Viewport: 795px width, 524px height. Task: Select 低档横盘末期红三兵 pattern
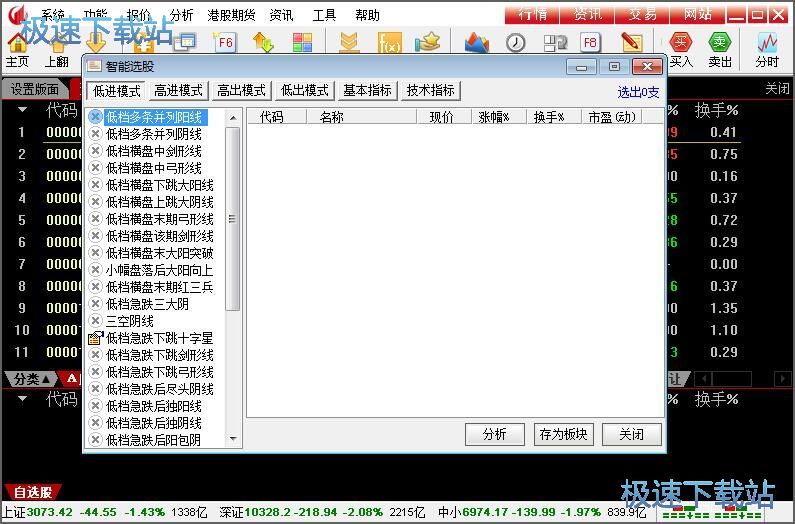[x=160, y=287]
